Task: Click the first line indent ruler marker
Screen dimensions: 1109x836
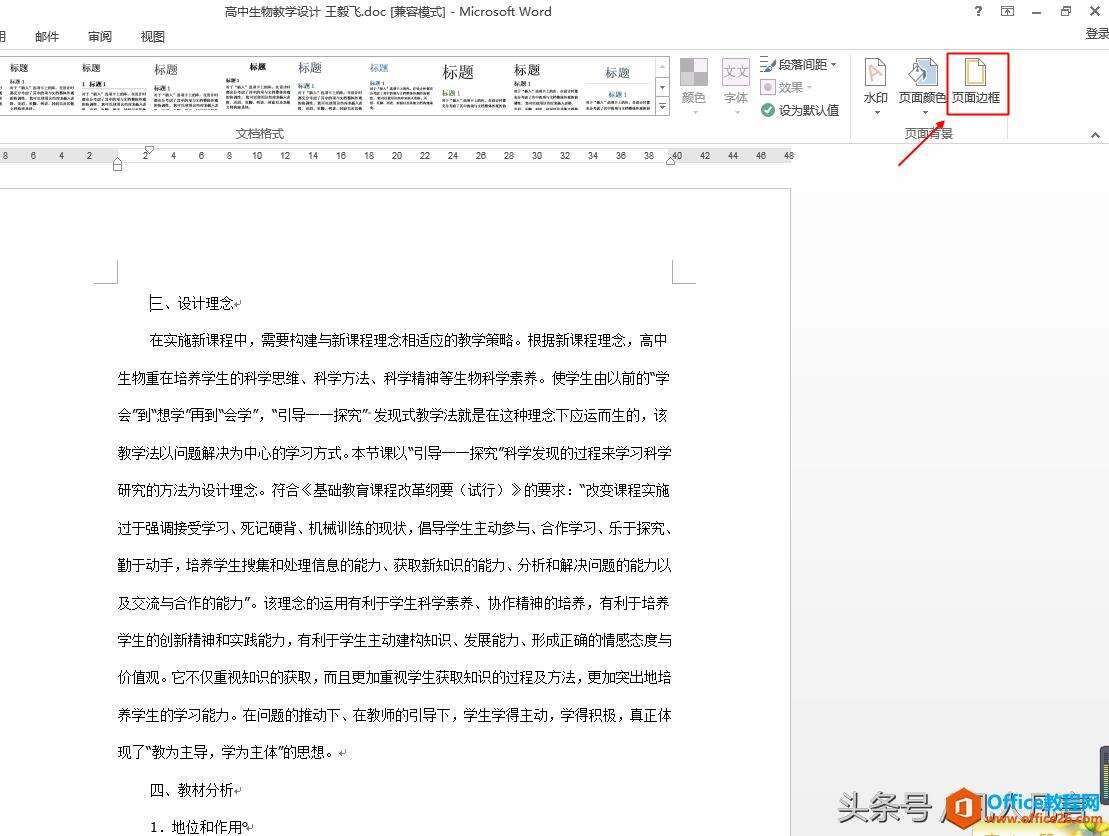Action: [x=149, y=150]
